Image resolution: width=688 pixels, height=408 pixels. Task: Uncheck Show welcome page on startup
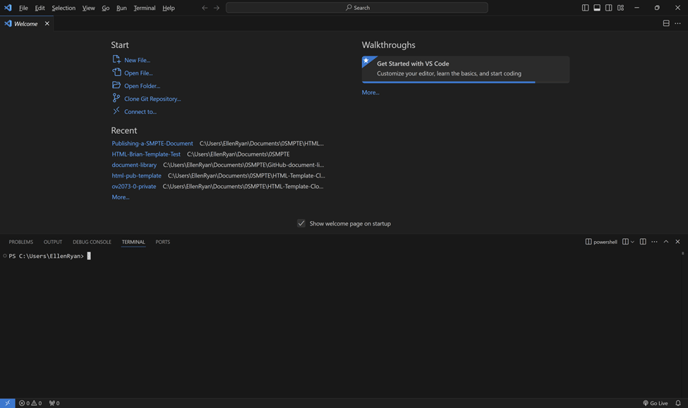click(x=301, y=224)
